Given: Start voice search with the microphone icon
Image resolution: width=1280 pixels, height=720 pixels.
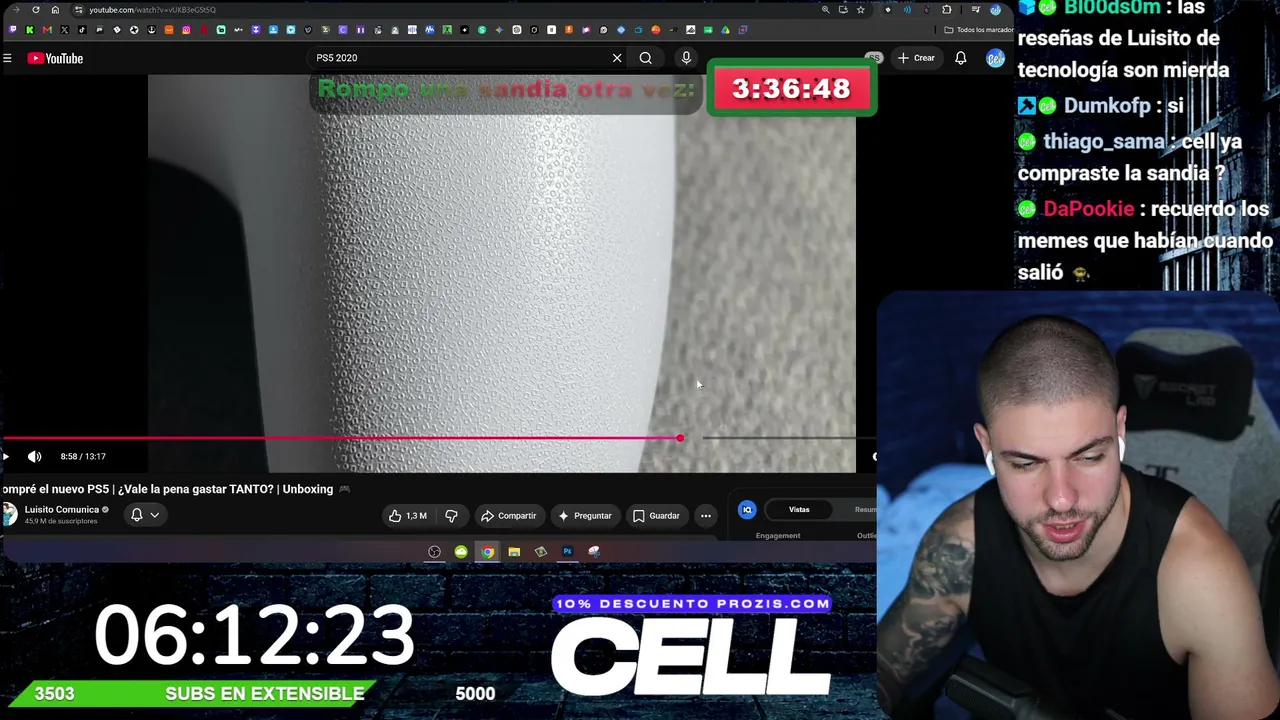Looking at the screenshot, I should (x=686, y=58).
